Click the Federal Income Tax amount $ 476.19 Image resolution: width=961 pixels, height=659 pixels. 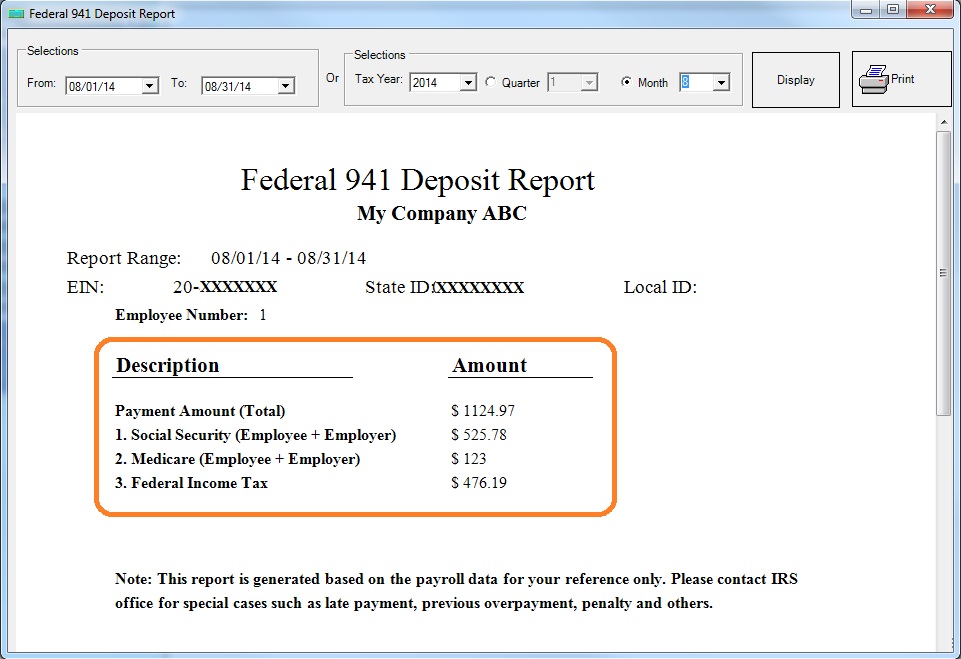pos(479,483)
